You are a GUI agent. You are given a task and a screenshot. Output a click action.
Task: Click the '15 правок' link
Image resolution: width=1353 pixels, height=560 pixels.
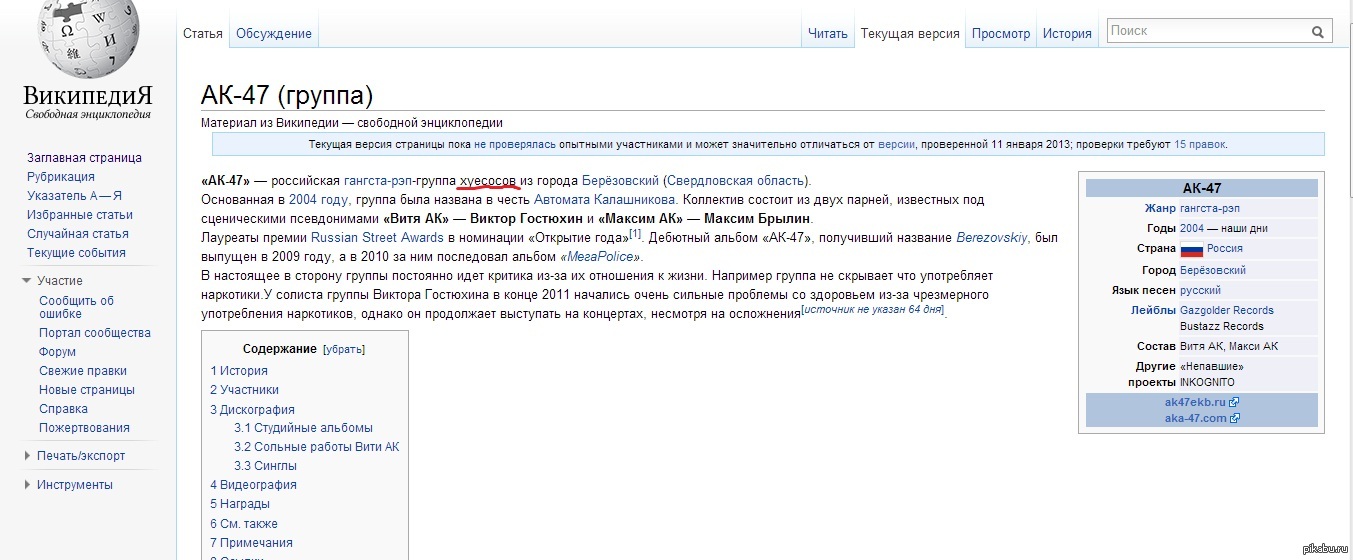[1200, 144]
